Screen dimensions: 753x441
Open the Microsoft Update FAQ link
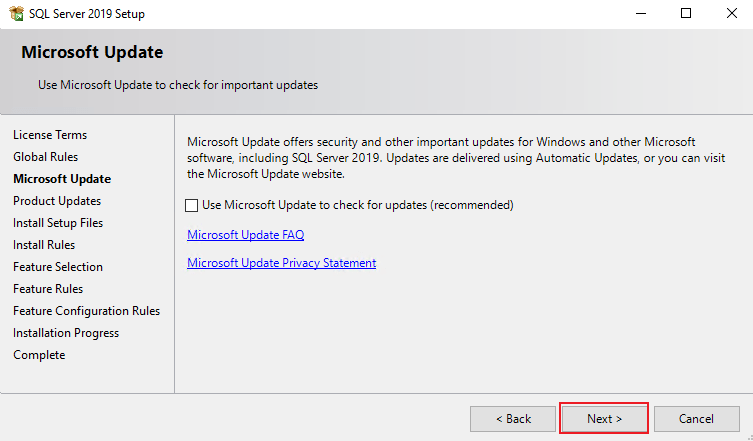point(245,235)
